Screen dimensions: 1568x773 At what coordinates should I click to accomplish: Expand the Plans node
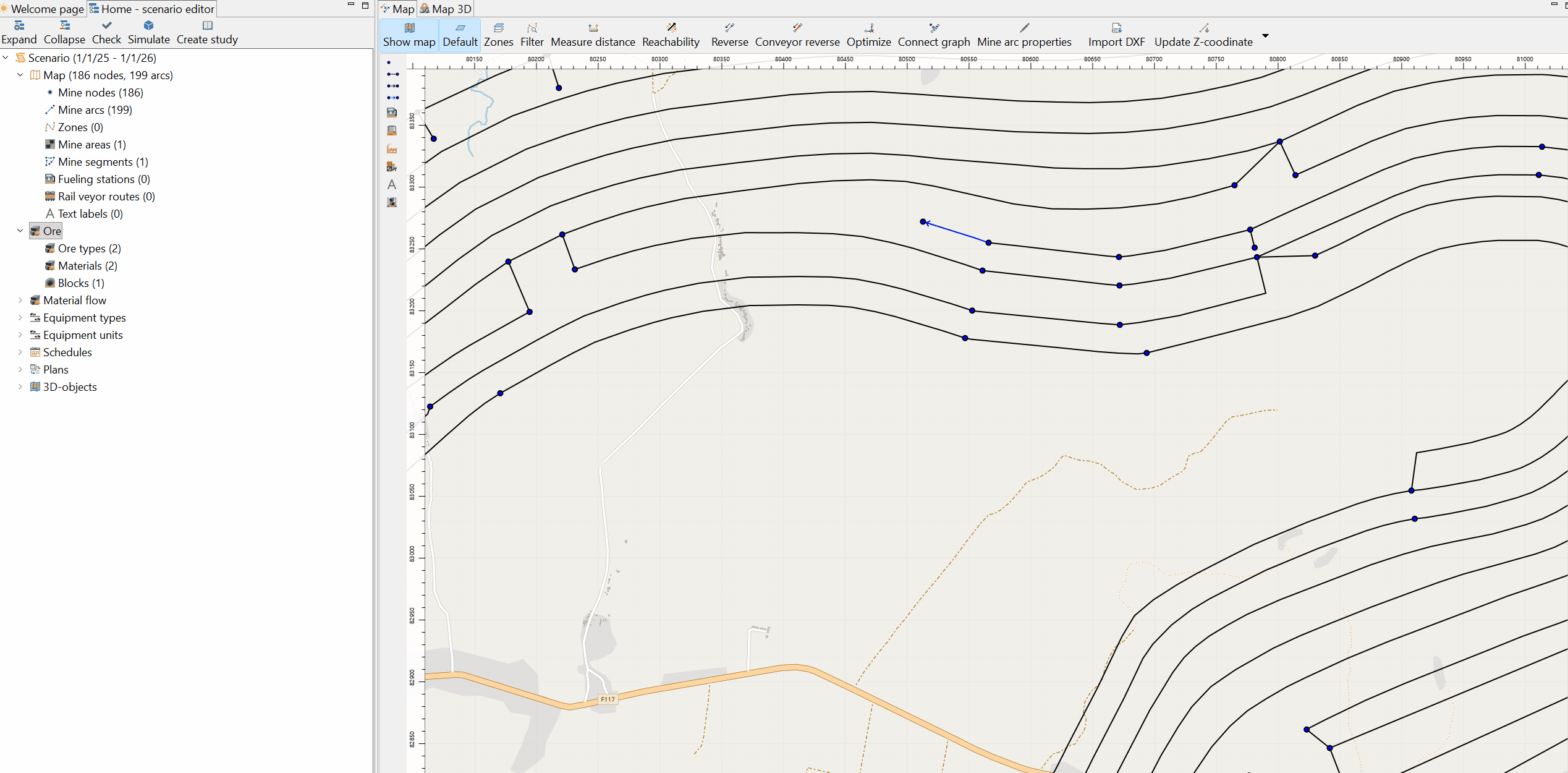pos(20,369)
